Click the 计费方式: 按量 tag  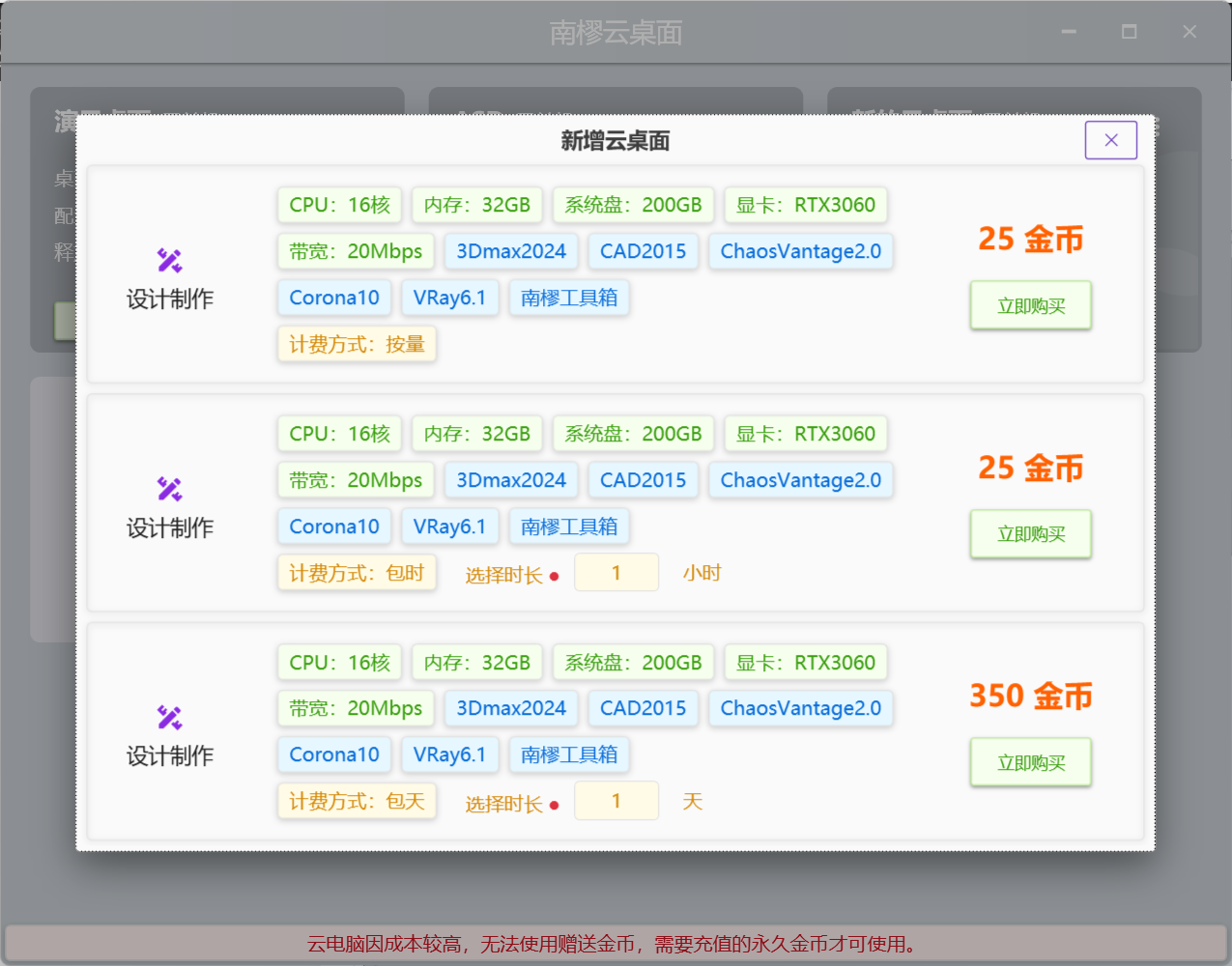(x=357, y=345)
